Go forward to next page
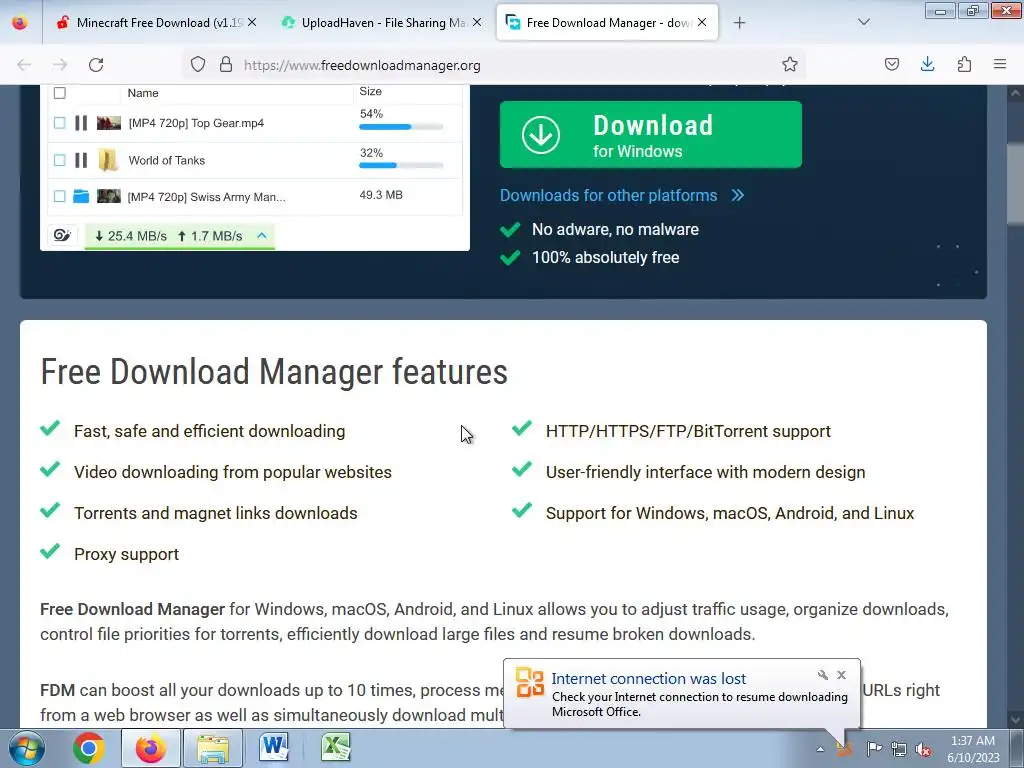This screenshot has height=768, width=1024. click(60, 65)
